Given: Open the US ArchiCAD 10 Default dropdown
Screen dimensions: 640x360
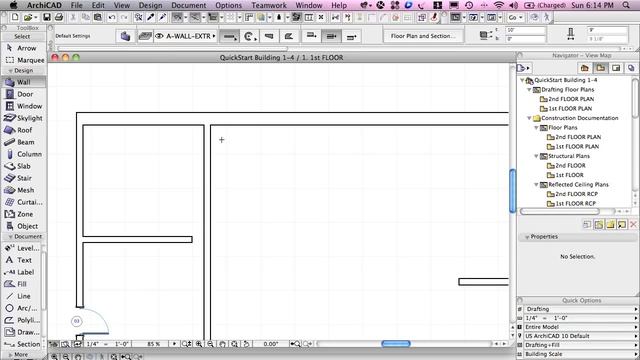Looking at the screenshot, I should (x=580, y=336).
